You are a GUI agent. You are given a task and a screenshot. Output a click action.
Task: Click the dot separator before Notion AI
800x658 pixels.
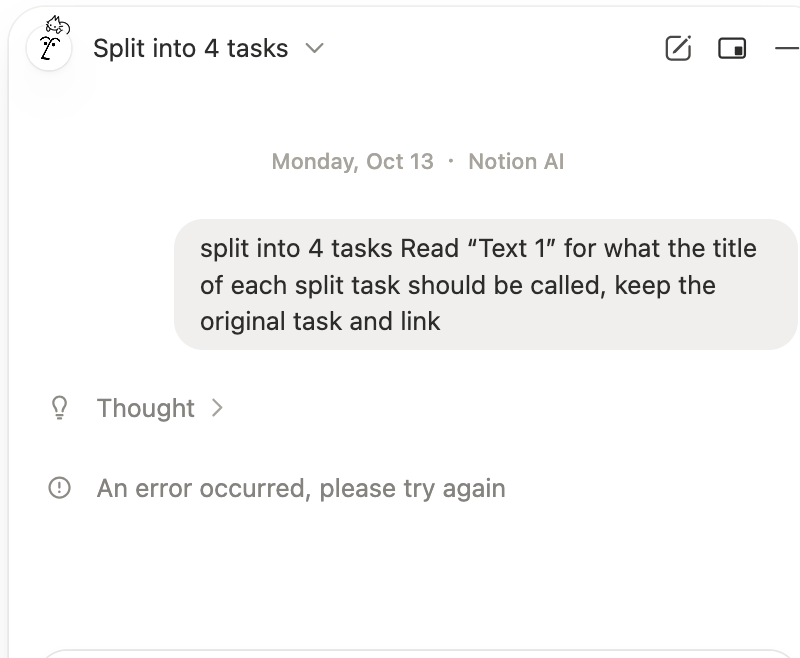click(451, 162)
